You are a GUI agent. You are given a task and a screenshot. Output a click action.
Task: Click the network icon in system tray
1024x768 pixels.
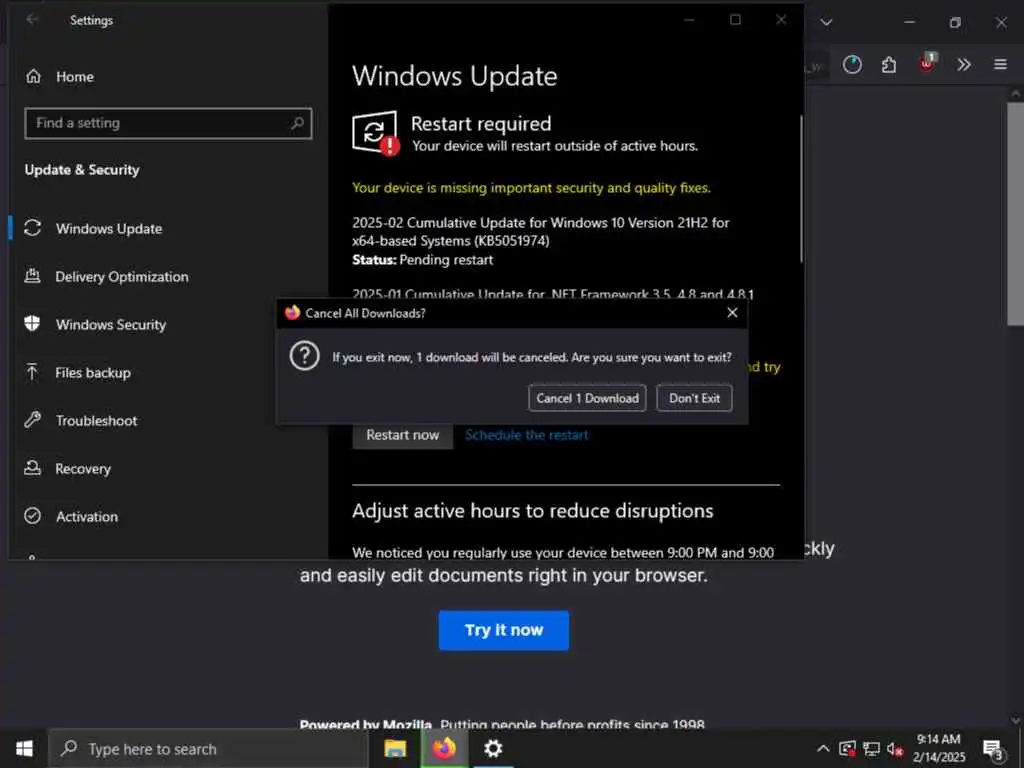click(x=871, y=749)
